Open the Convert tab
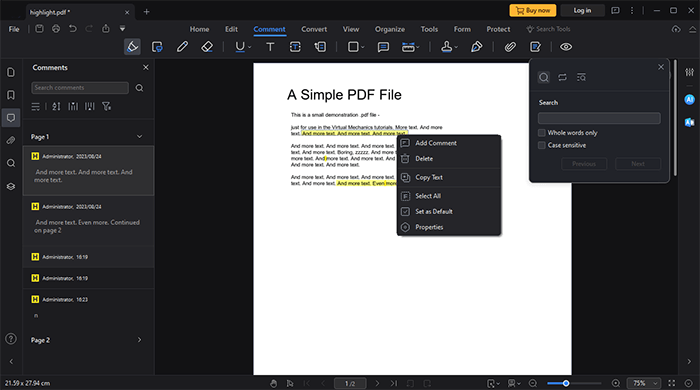The width and height of the screenshot is (700, 390). pyautogui.click(x=314, y=29)
